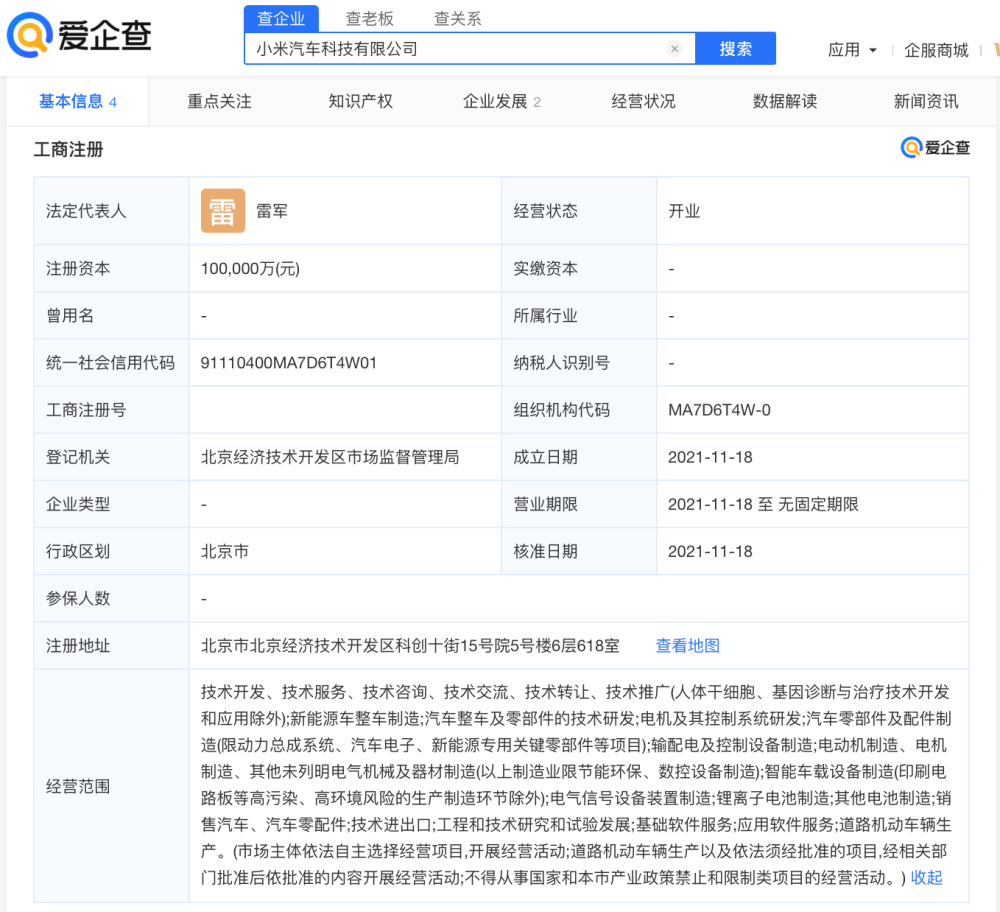Viewport: 1000px width, 912px height.
Task: Click the 爱企查 logo at top left
Action: click(80, 36)
